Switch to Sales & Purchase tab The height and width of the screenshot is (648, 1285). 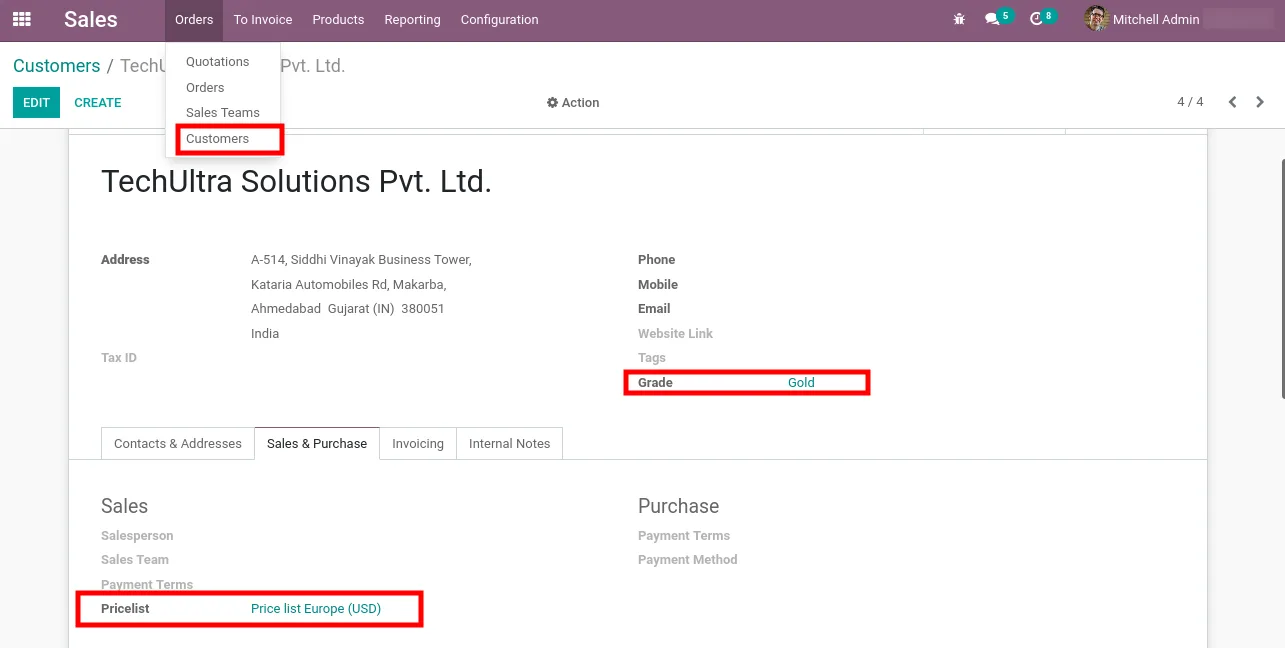click(x=317, y=444)
